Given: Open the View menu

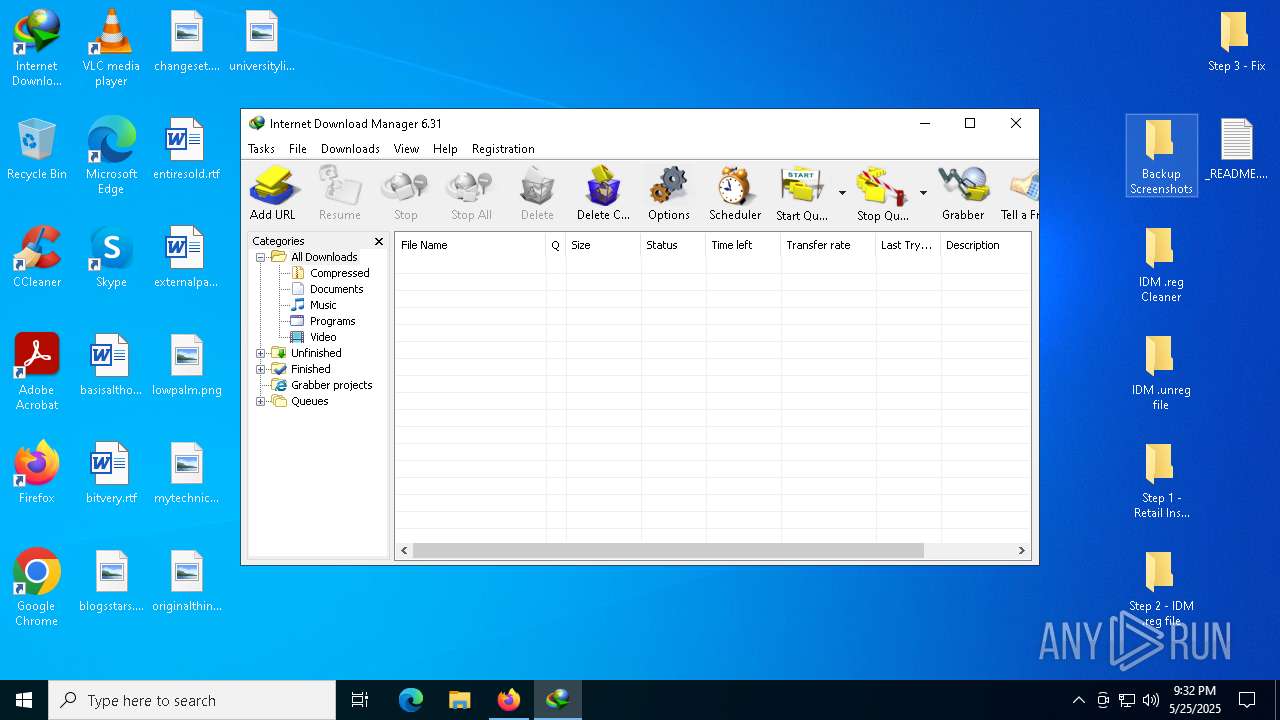Looking at the screenshot, I should tap(406, 149).
